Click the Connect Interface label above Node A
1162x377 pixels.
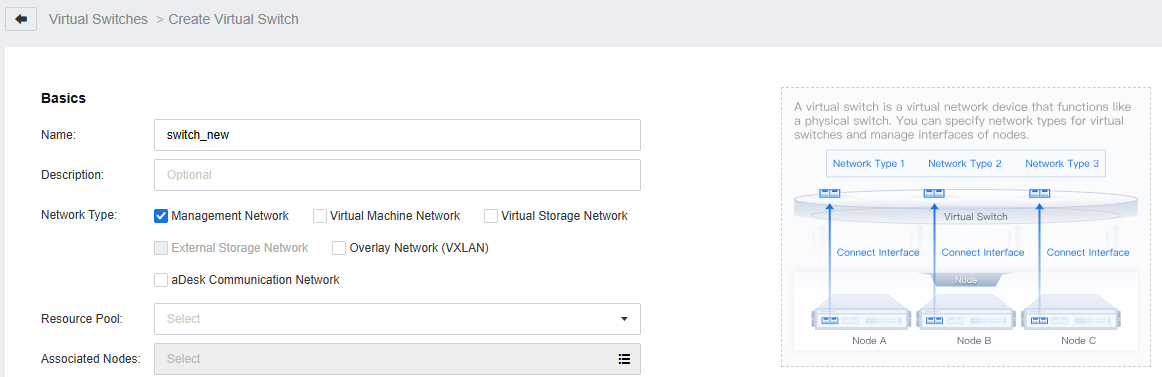878,253
